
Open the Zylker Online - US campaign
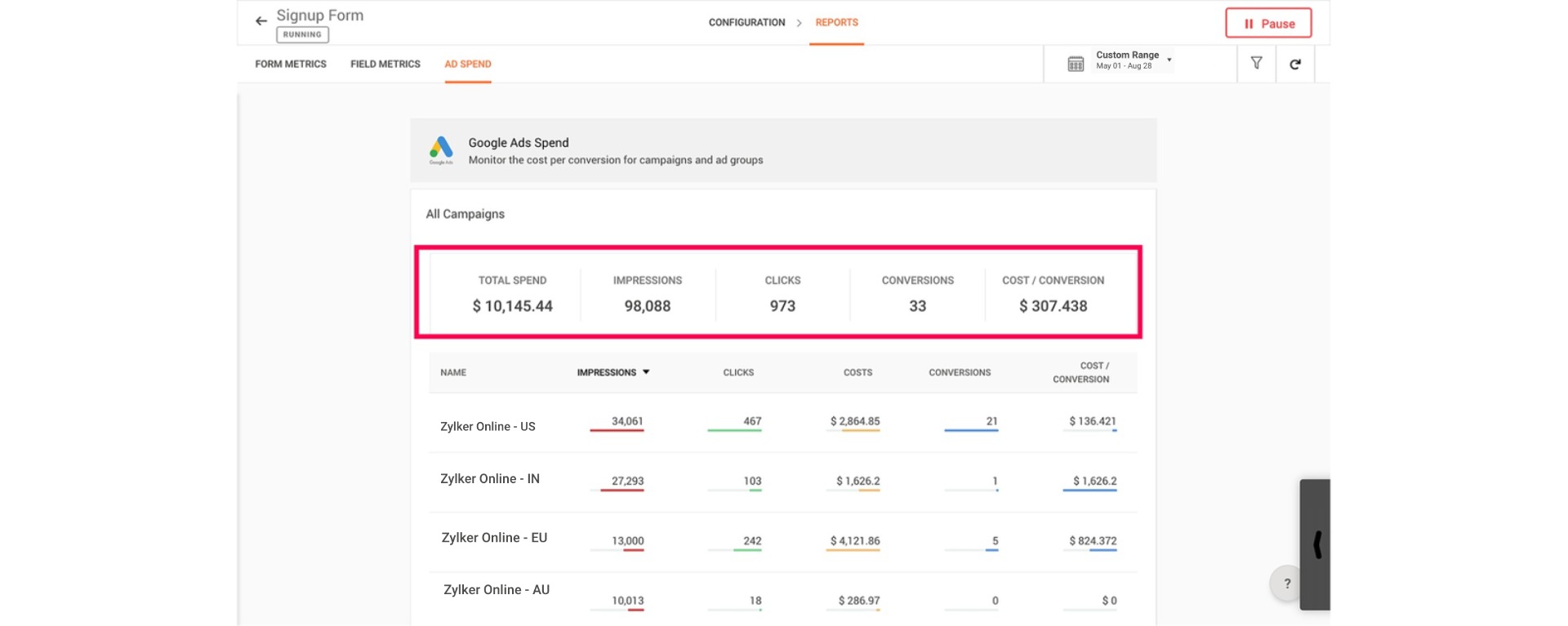coord(488,426)
